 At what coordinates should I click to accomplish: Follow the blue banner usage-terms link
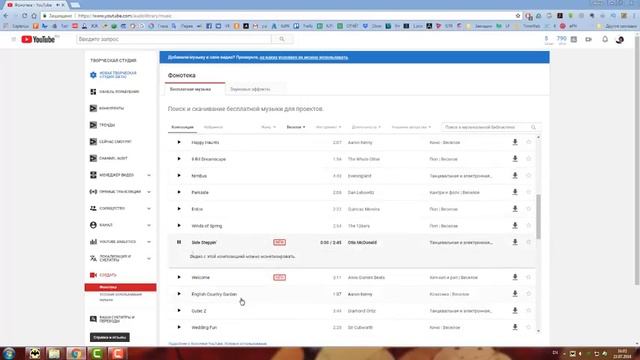(304, 58)
